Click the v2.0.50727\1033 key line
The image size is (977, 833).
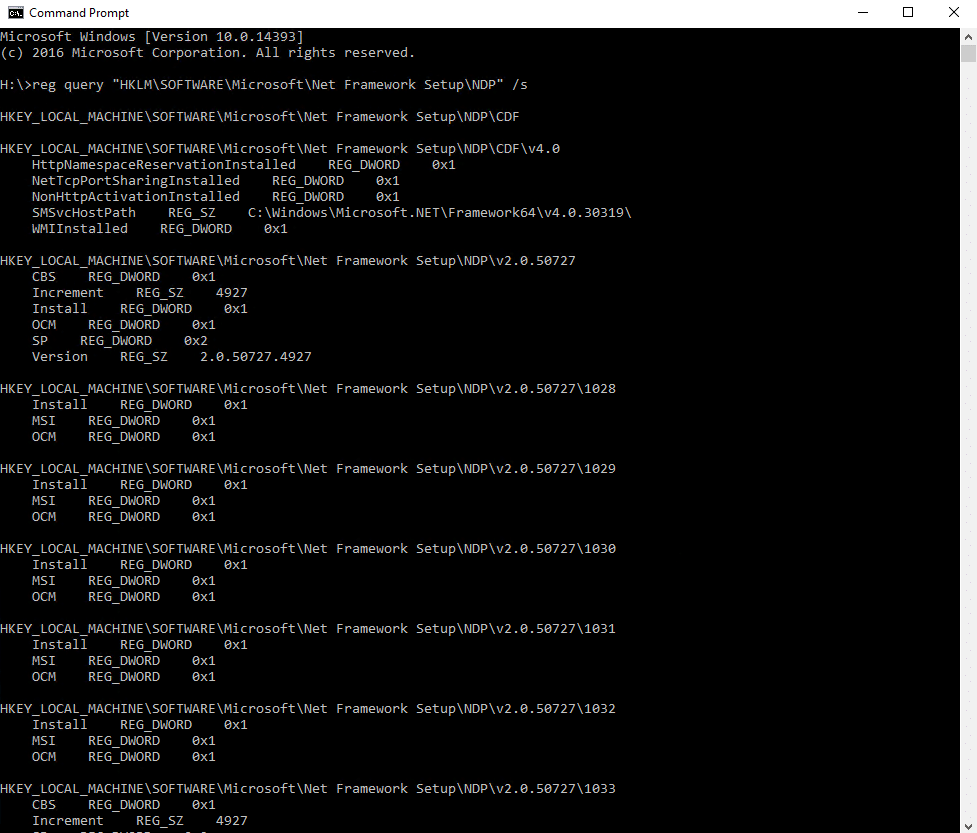tap(307, 788)
